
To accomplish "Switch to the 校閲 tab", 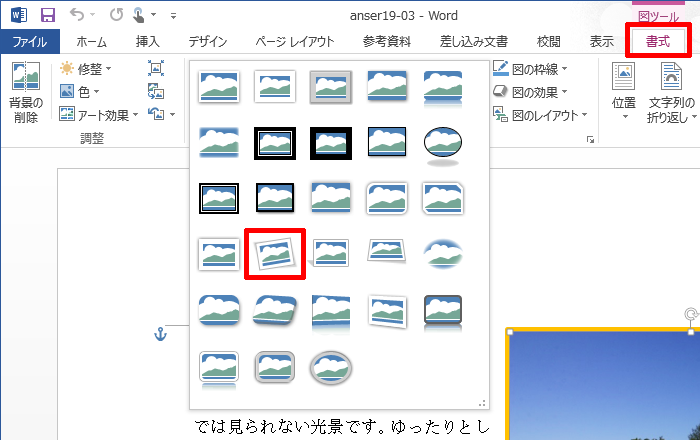I will 548,42.
